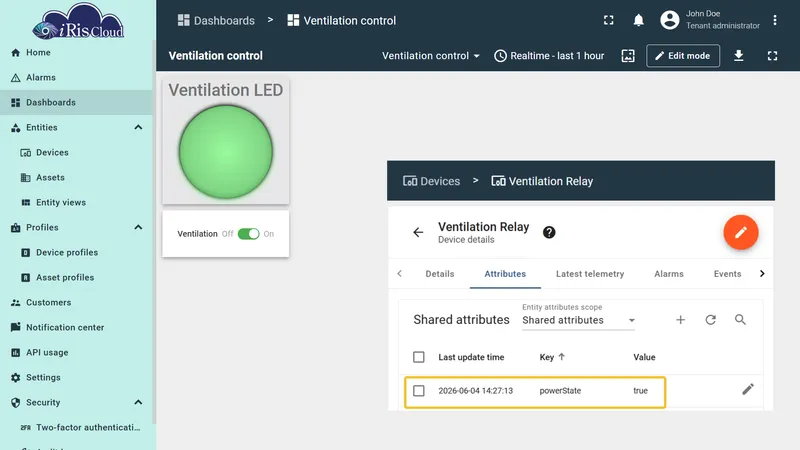Click the 2026-06-04 14:27:13 timestamp
This screenshot has height=450, width=800.
pyautogui.click(x=476, y=391)
